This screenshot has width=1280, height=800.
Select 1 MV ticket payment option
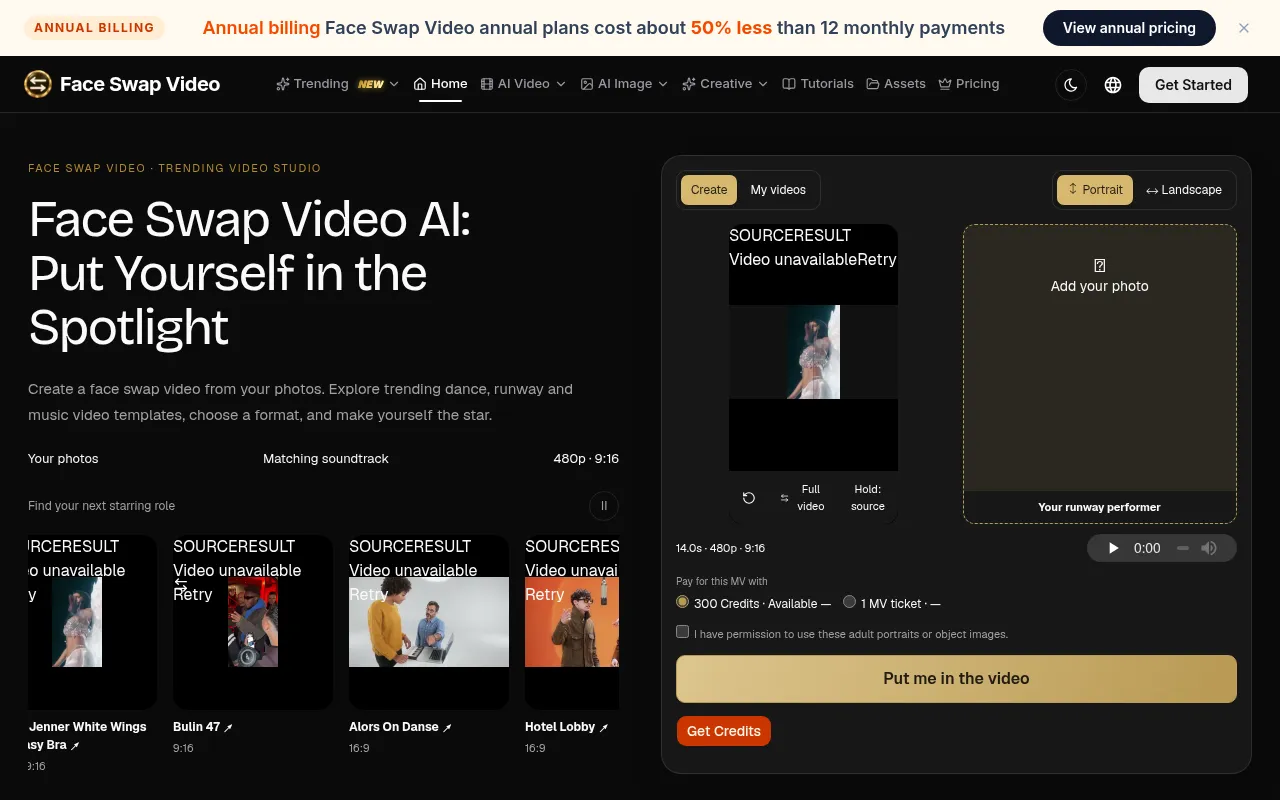[x=850, y=602]
